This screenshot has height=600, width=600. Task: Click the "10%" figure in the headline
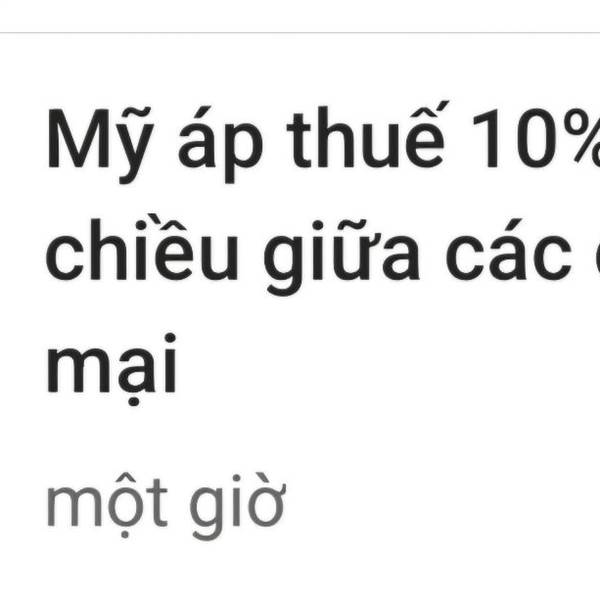[536, 138]
